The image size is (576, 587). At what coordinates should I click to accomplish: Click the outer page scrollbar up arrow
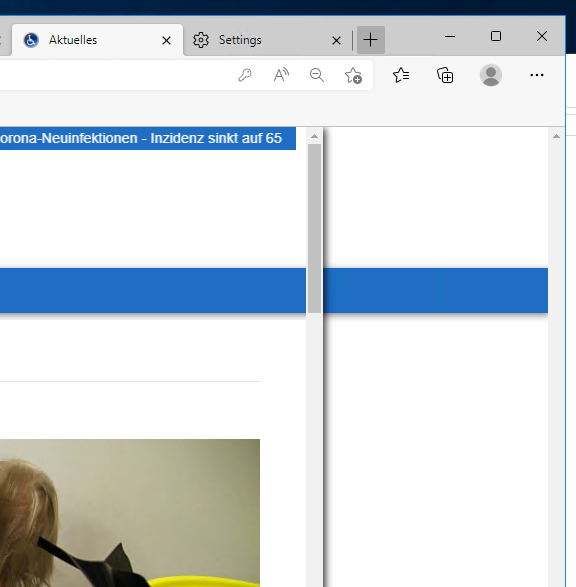[x=557, y=136]
